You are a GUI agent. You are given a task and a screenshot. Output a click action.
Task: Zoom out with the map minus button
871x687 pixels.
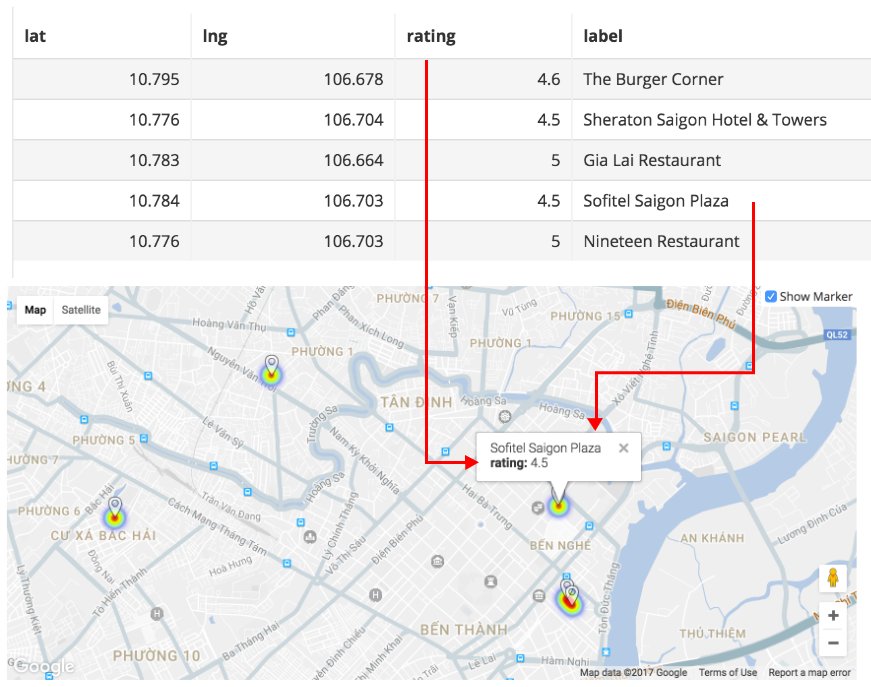833,643
